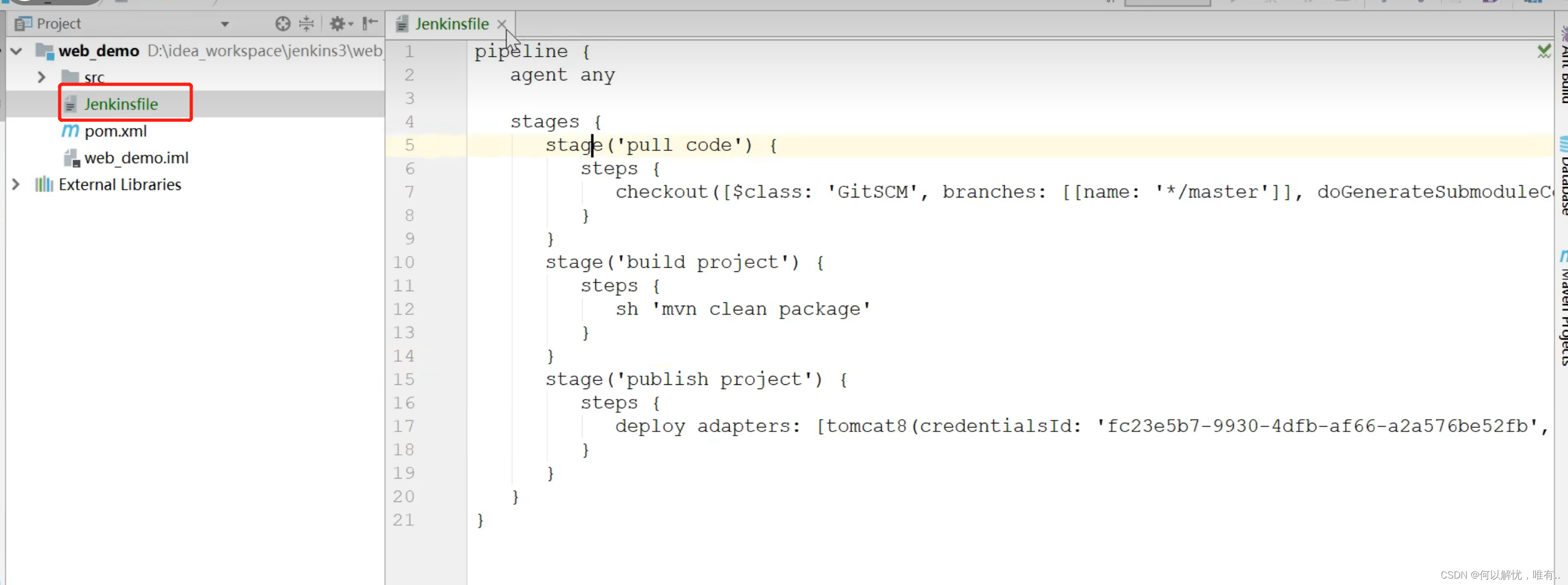Switch to the Jenkinsfile editor tab
The image size is (1568, 585).
[452, 24]
